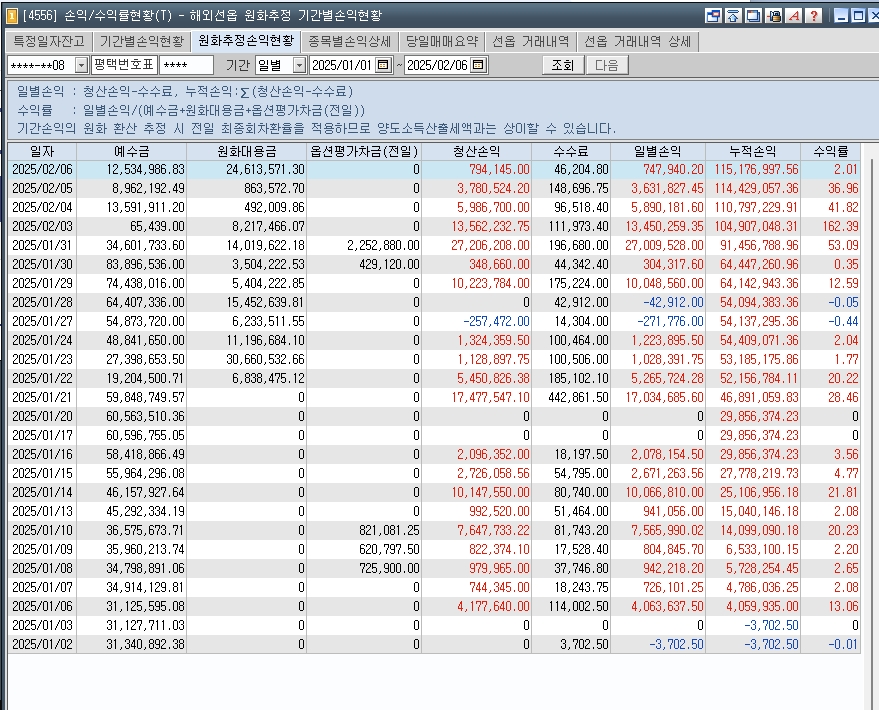Click the 일자 column header
Image resolution: width=879 pixels, height=710 pixels.
point(42,151)
